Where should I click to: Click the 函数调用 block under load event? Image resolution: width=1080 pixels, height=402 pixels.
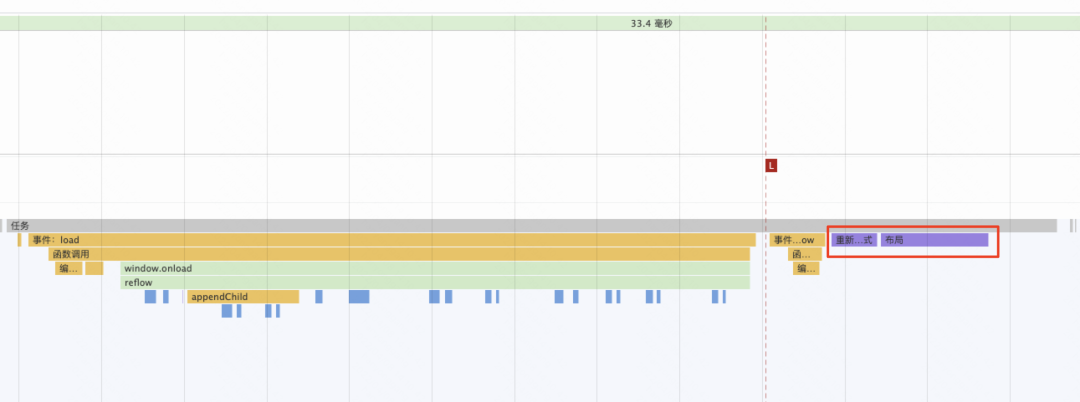click(399, 254)
